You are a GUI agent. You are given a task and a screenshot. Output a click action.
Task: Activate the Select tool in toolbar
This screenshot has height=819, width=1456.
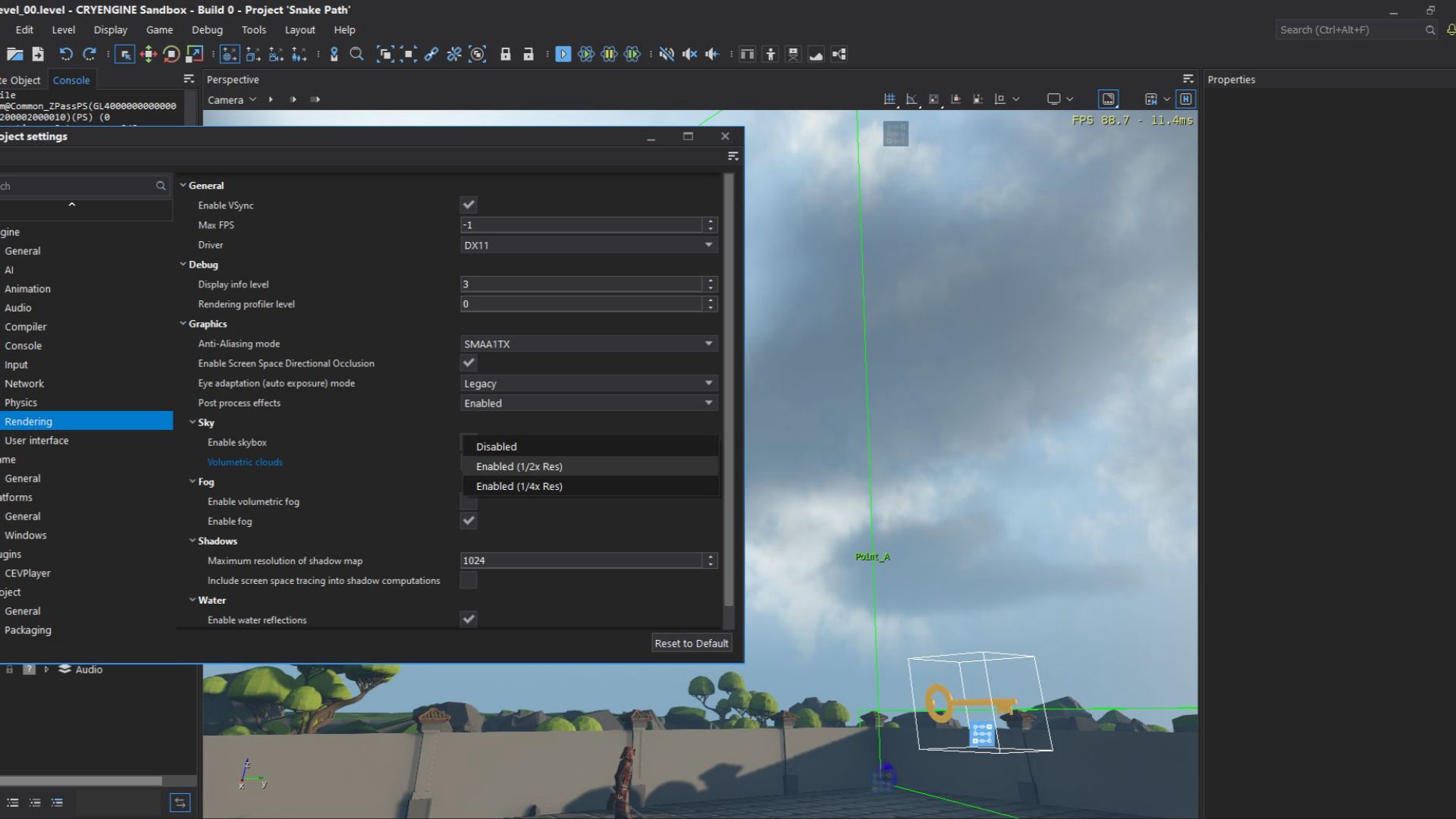tap(125, 54)
